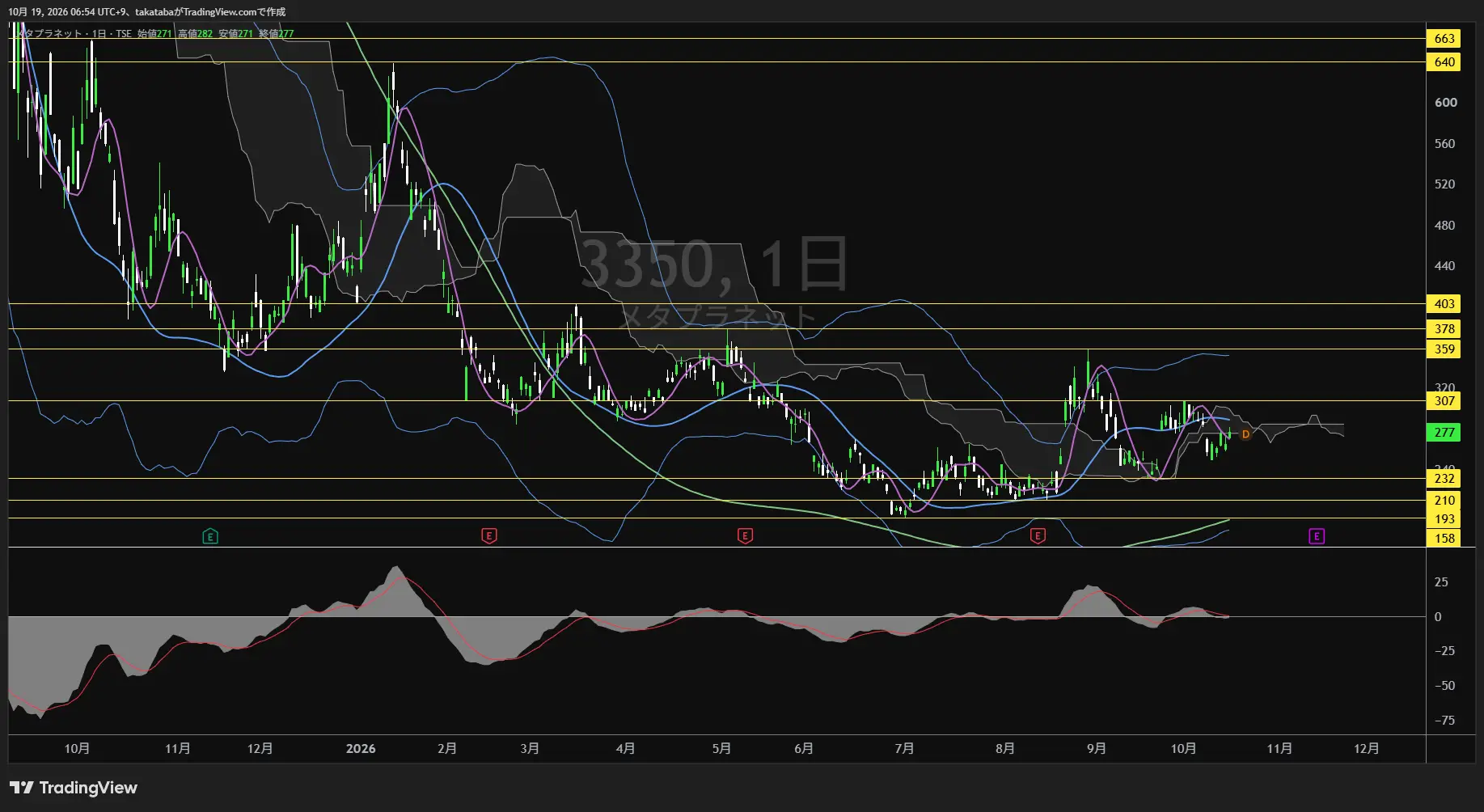Click the 終値277 close price in legend
The image size is (1484, 812).
pyautogui.click(x=277, y=34)
